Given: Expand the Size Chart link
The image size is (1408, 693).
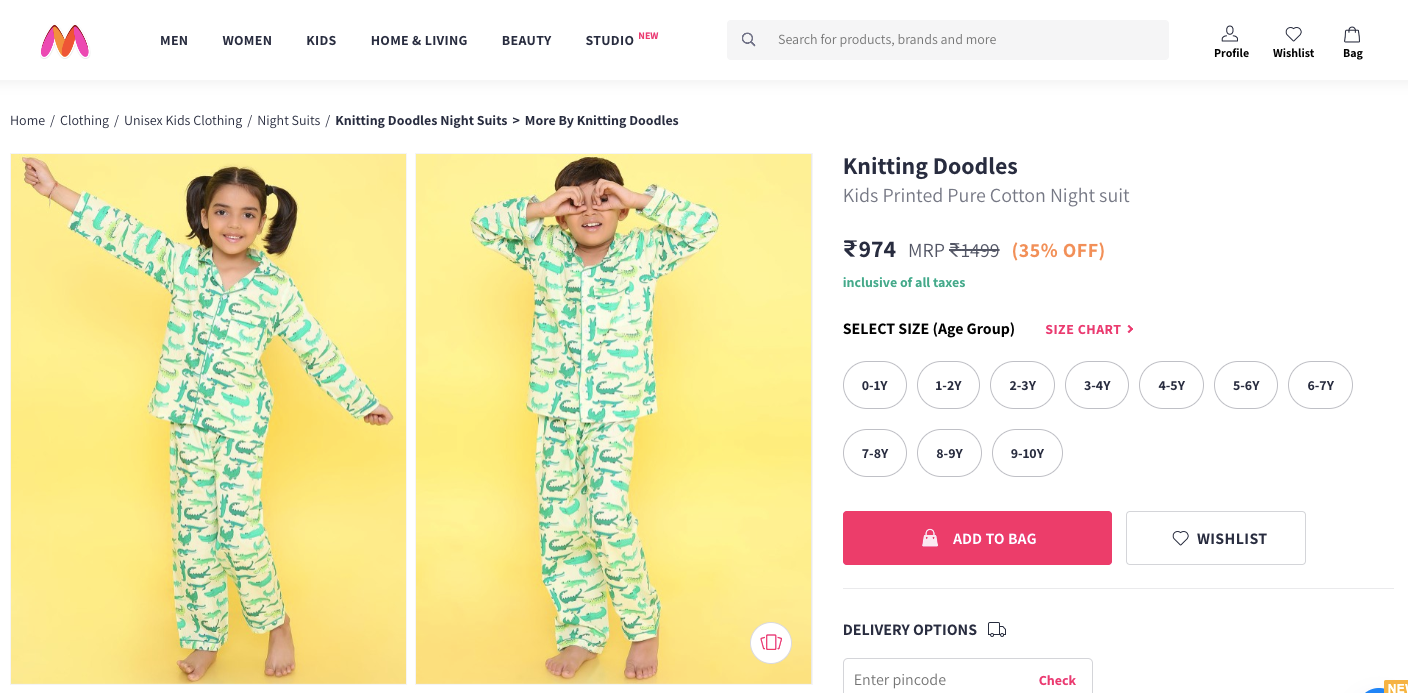Looking at the screenshot, I should click(x=1089, y=329).
